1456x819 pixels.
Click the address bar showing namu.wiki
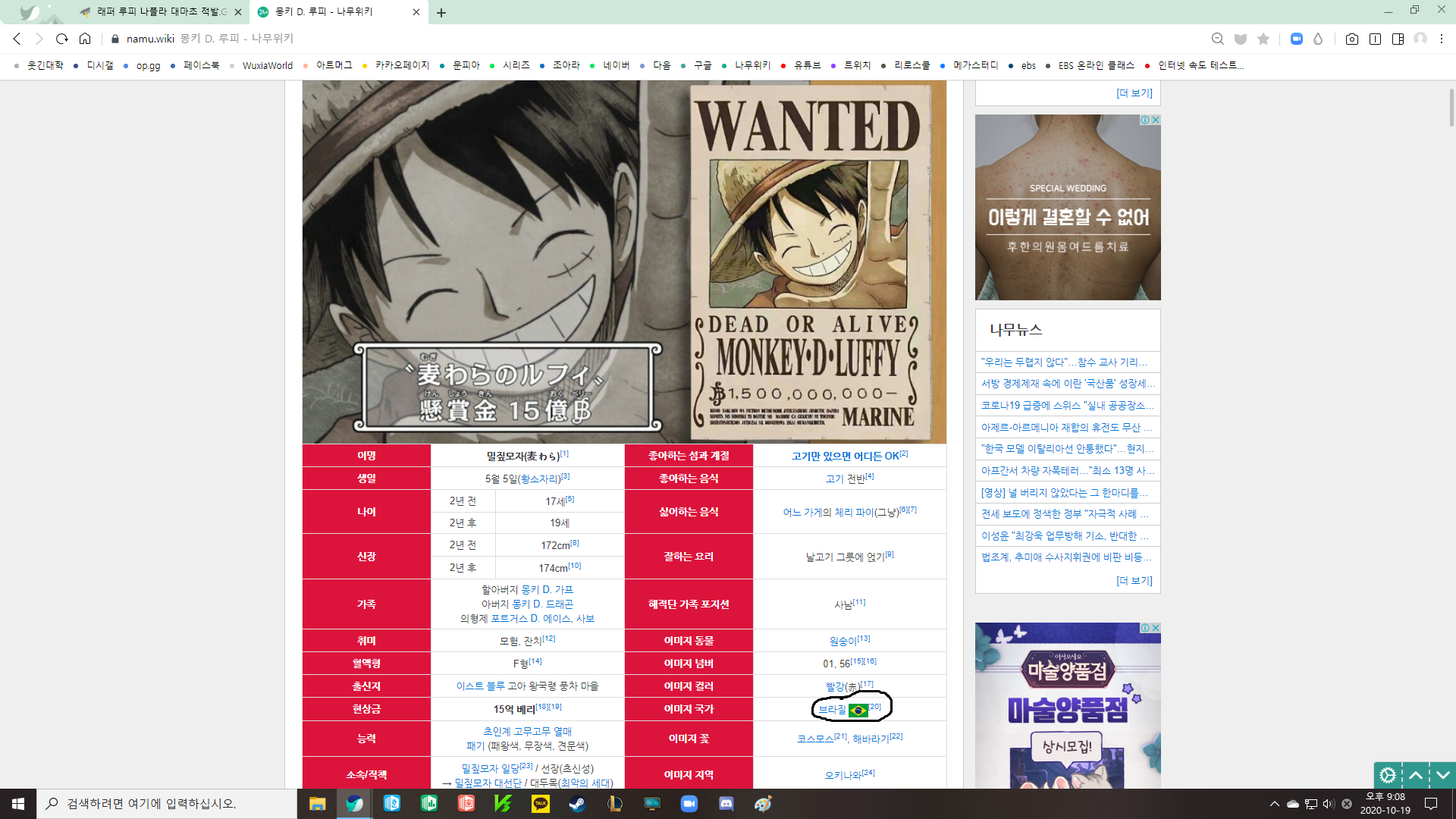(x=652, y=39)
